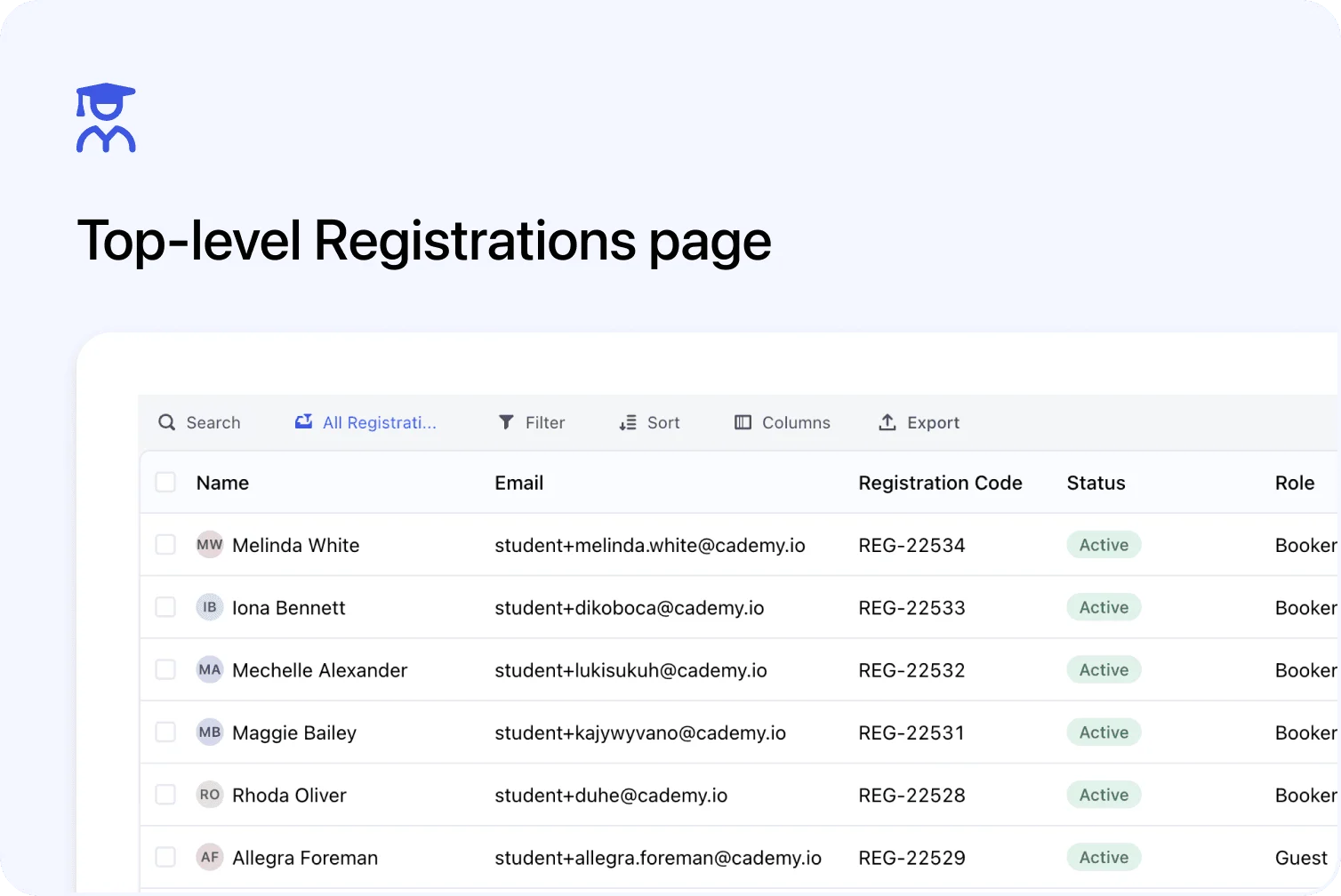Screen dimensions: 1341x896
Task: Click the Role column header
Action: tap(1295, 483)
